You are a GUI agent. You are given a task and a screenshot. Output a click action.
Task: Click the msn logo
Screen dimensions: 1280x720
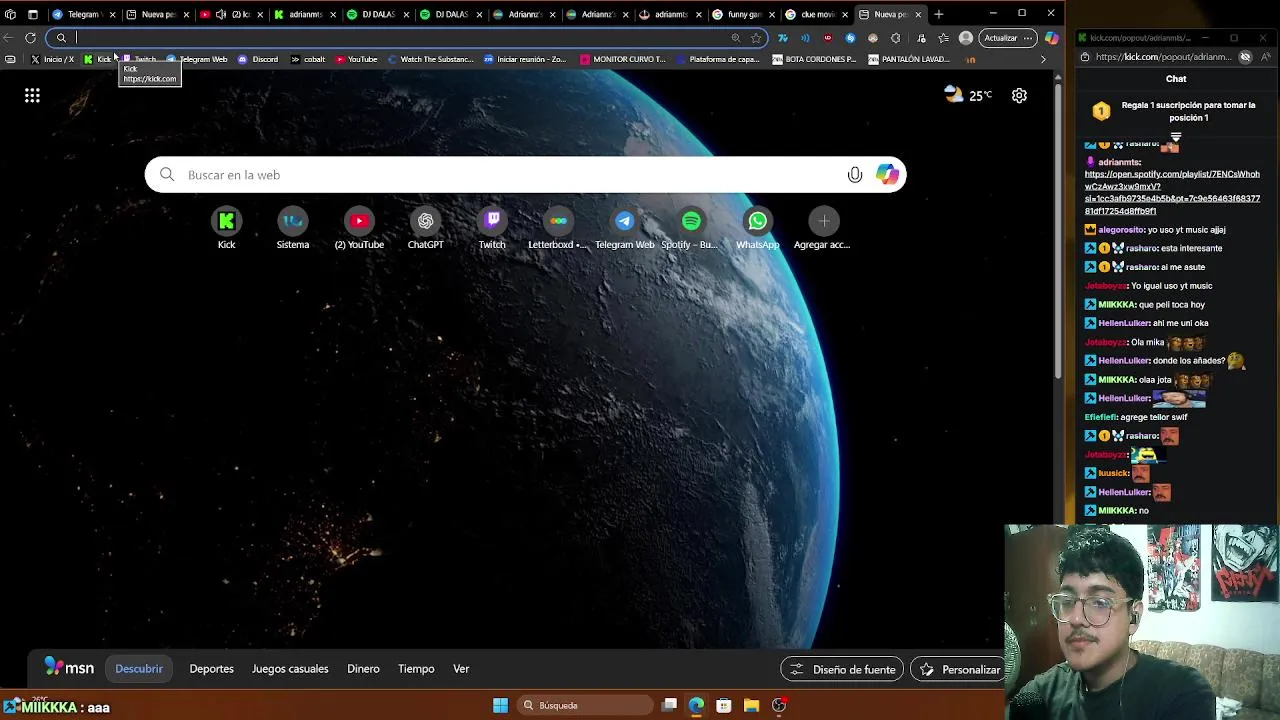click(x=69, y=668)
